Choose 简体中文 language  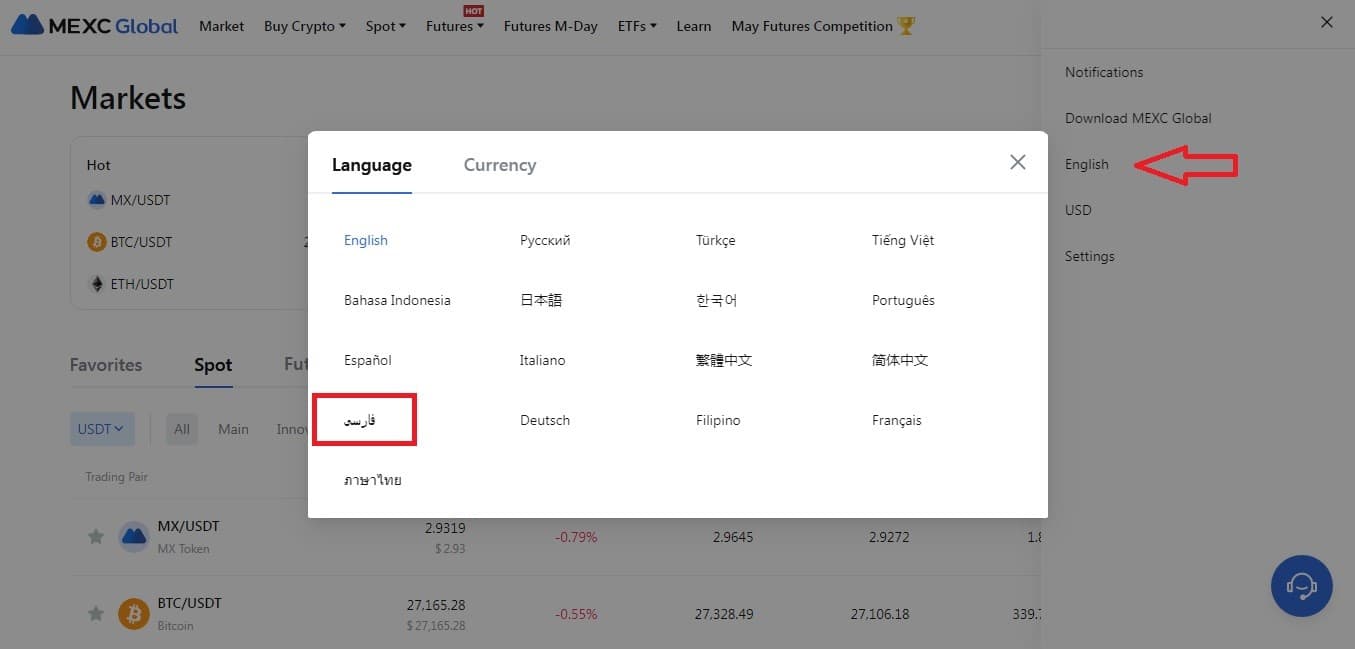(900, 360)
